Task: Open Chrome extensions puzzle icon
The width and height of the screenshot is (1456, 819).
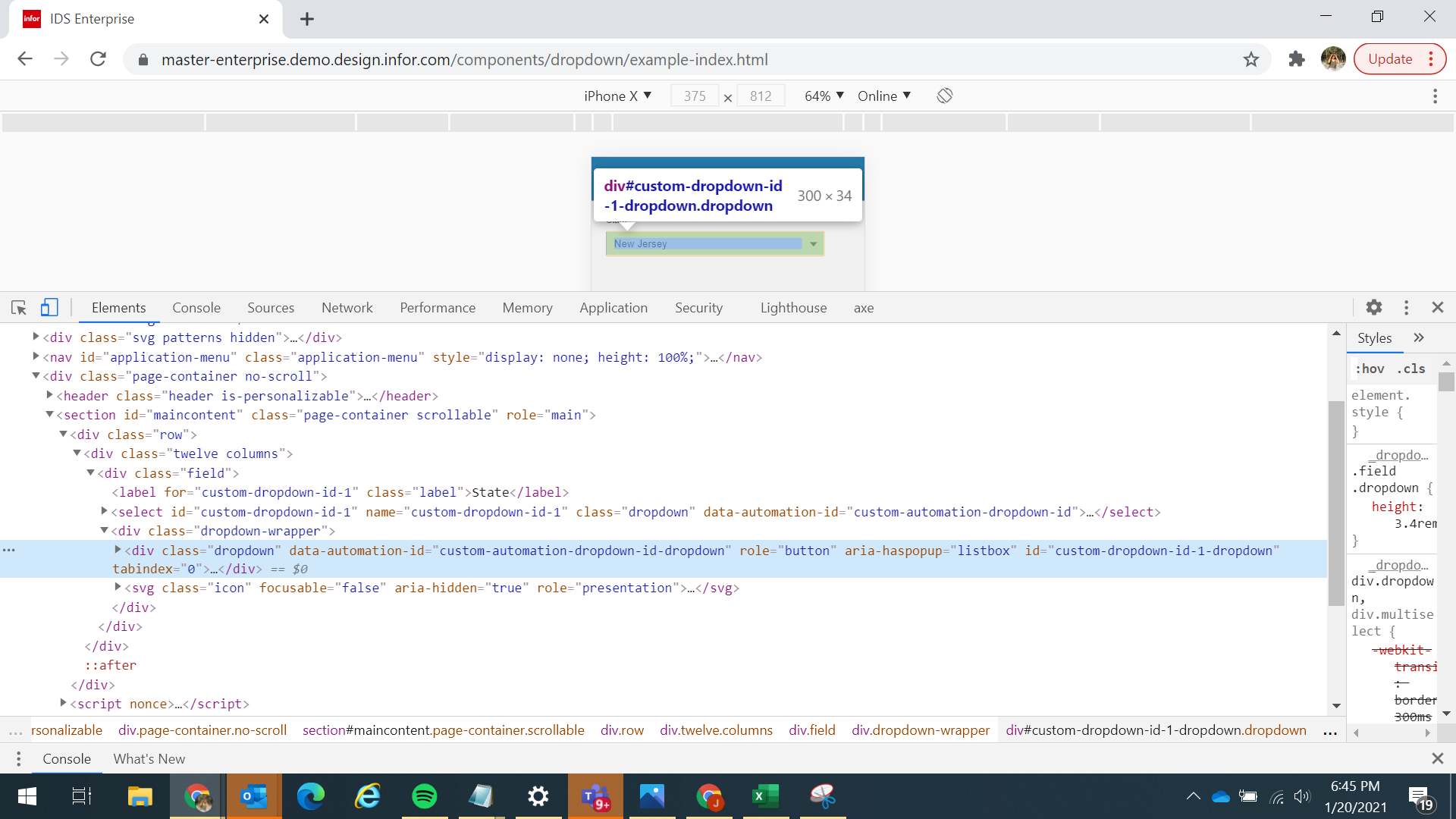Action: [1296, 59]
